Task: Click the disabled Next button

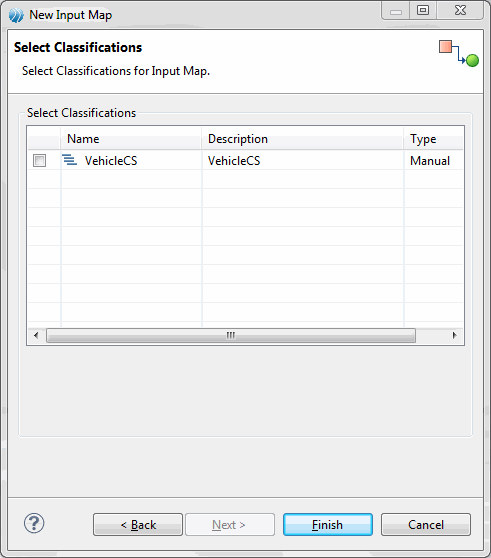Action: point(230,525)
